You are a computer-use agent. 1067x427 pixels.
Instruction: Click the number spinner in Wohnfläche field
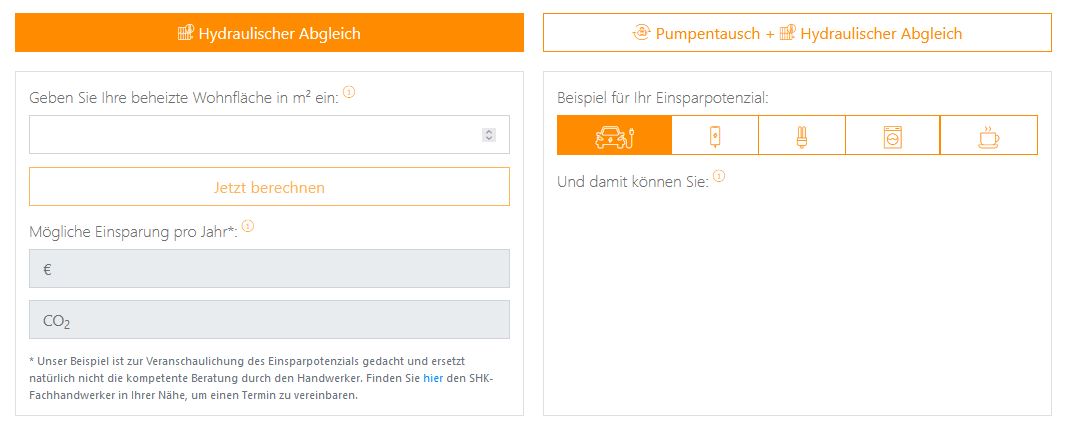point(489,135)
